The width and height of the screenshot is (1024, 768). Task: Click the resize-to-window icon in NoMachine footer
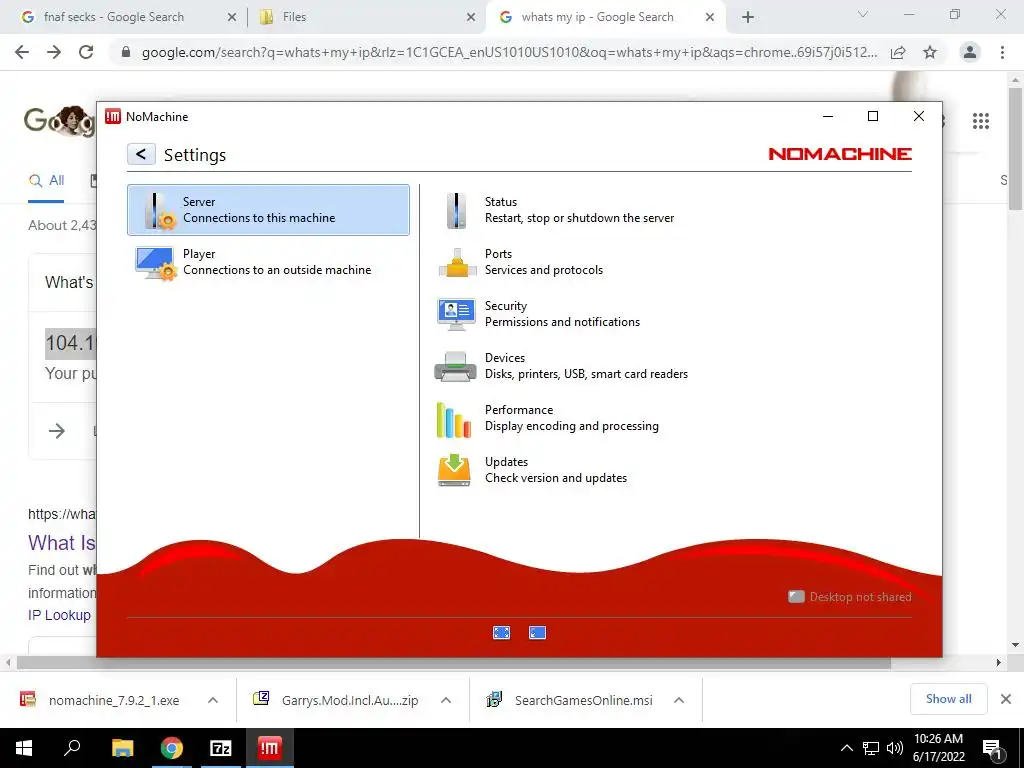point(537,633)
